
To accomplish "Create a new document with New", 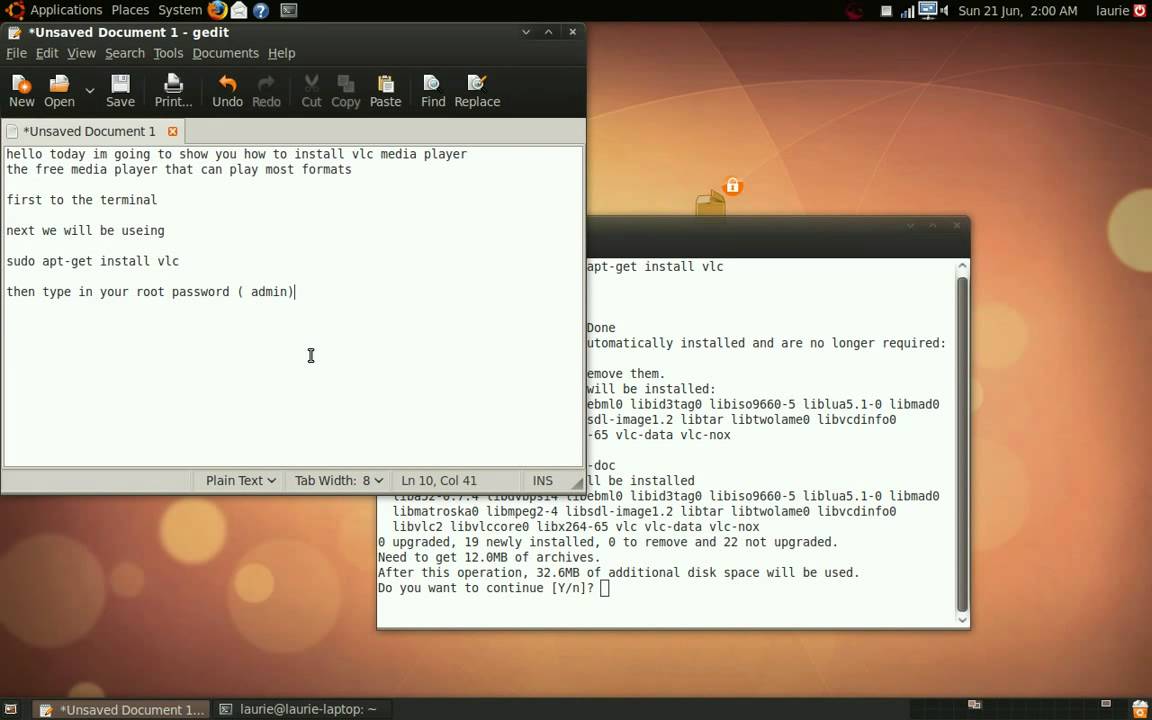I will tap(21, 91).
